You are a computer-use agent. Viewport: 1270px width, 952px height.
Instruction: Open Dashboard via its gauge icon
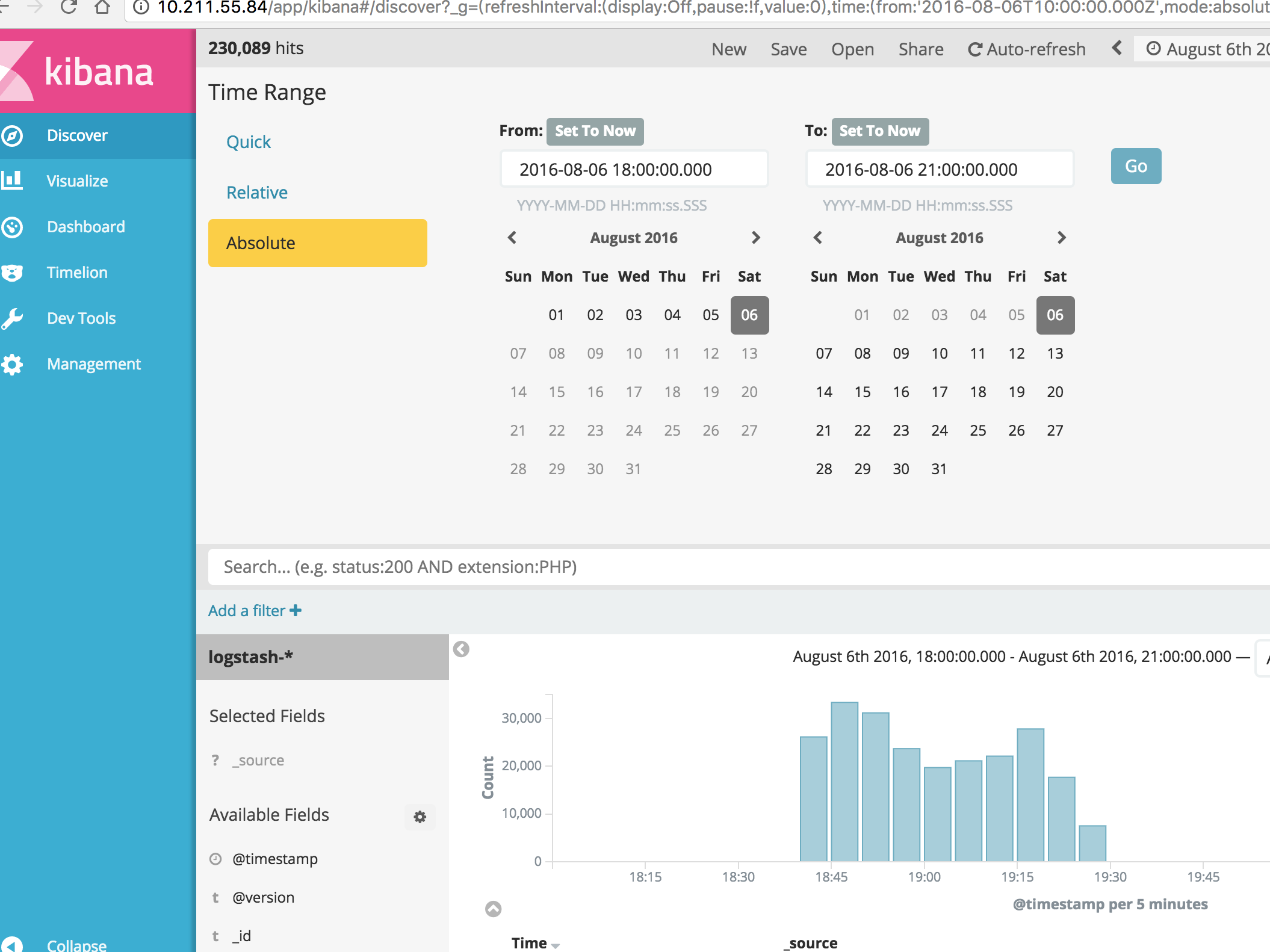12,227
